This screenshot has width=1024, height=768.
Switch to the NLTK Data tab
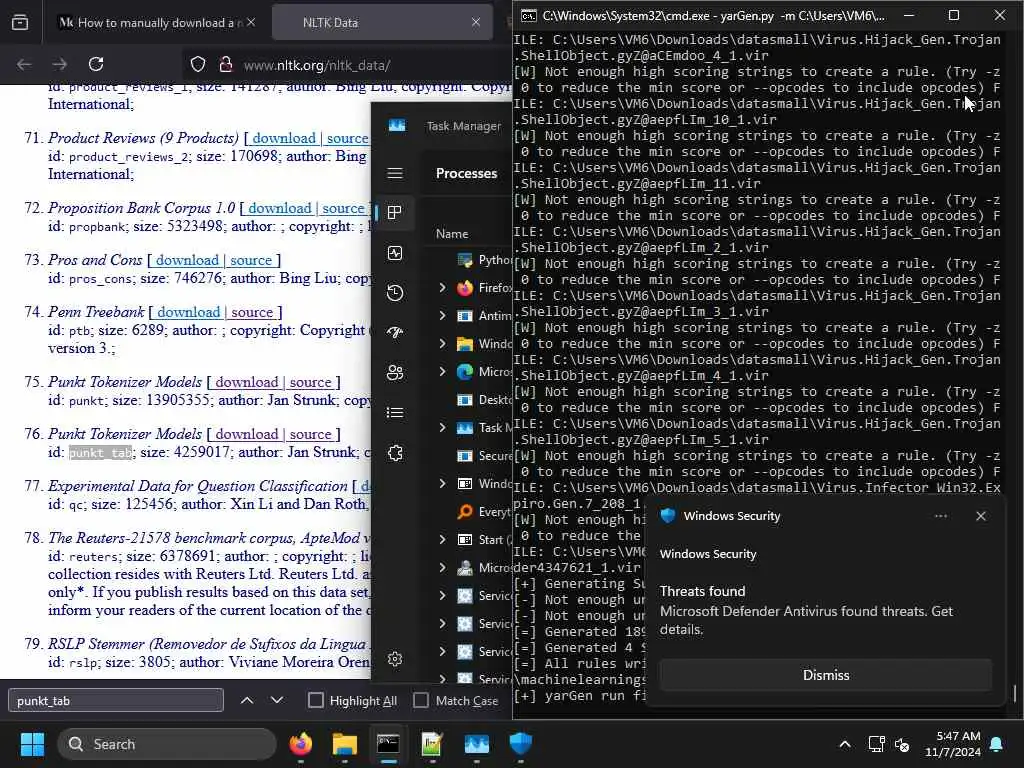pos(381,23)
